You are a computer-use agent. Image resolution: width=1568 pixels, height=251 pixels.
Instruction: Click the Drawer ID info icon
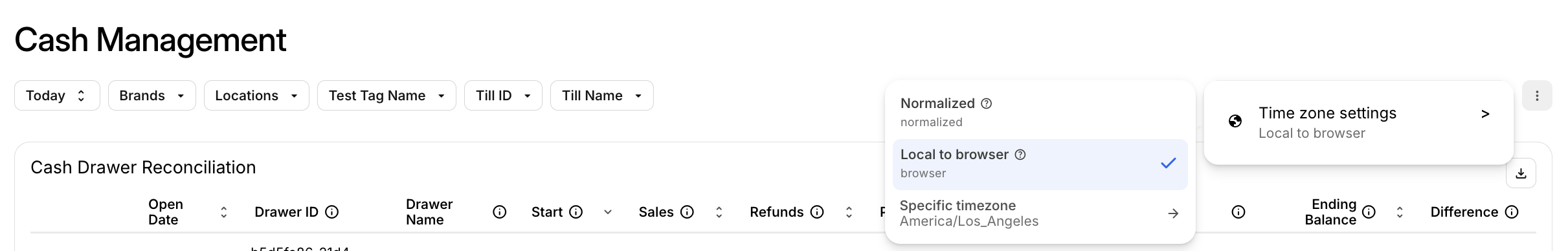(332, 212)
